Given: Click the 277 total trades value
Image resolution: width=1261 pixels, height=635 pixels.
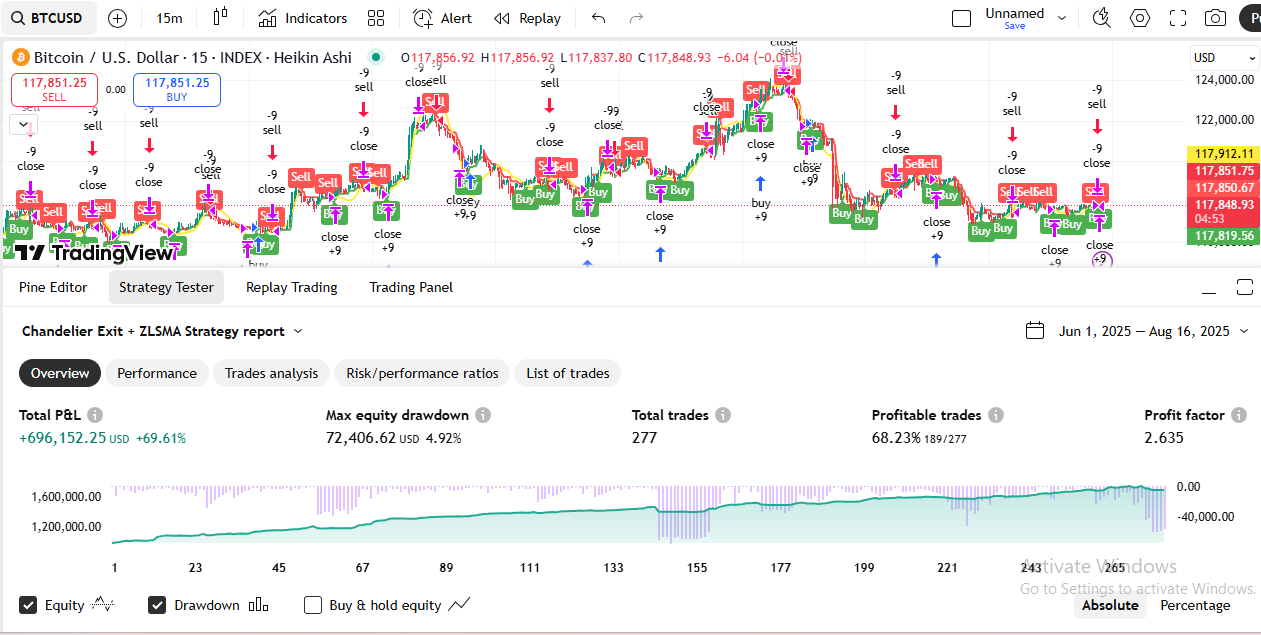Looking at the screenshot, I should pos(644,437).
